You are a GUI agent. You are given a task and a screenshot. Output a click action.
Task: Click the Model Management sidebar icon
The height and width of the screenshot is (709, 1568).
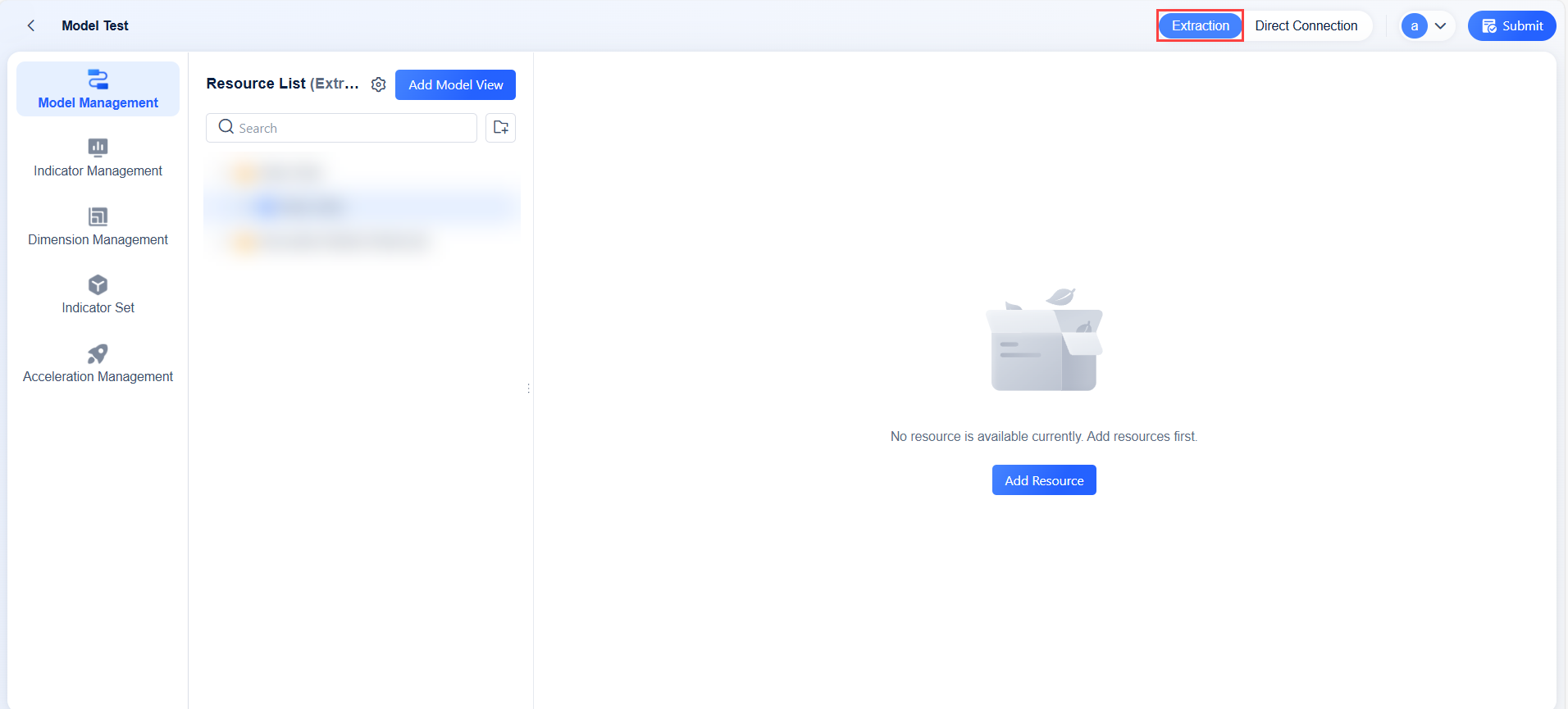98,80
